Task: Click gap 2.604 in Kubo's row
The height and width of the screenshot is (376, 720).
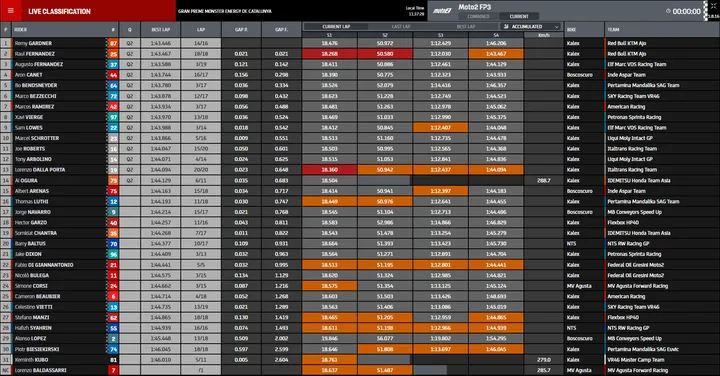Action: (x=281, y=360)
